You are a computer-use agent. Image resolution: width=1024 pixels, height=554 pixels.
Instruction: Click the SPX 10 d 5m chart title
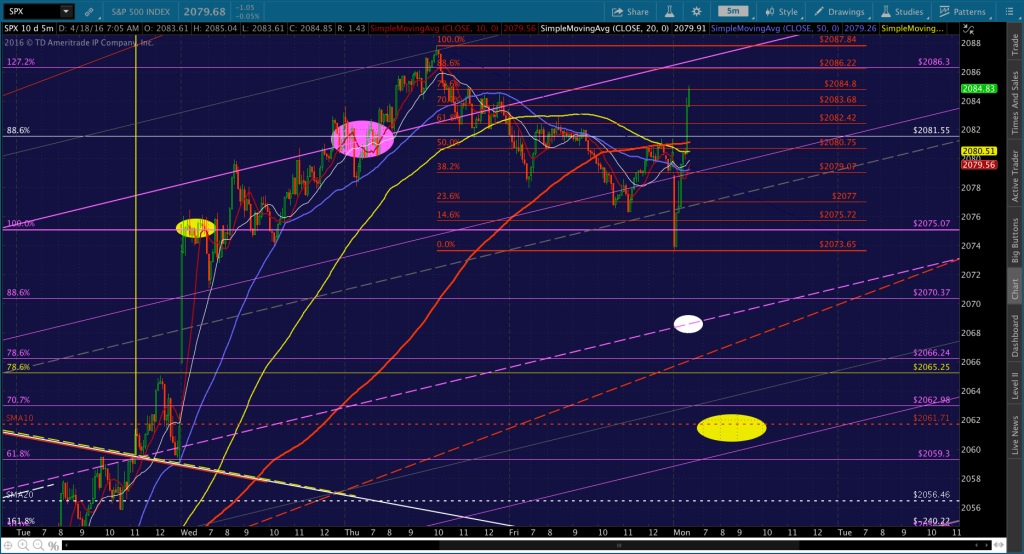pos(29,29)
